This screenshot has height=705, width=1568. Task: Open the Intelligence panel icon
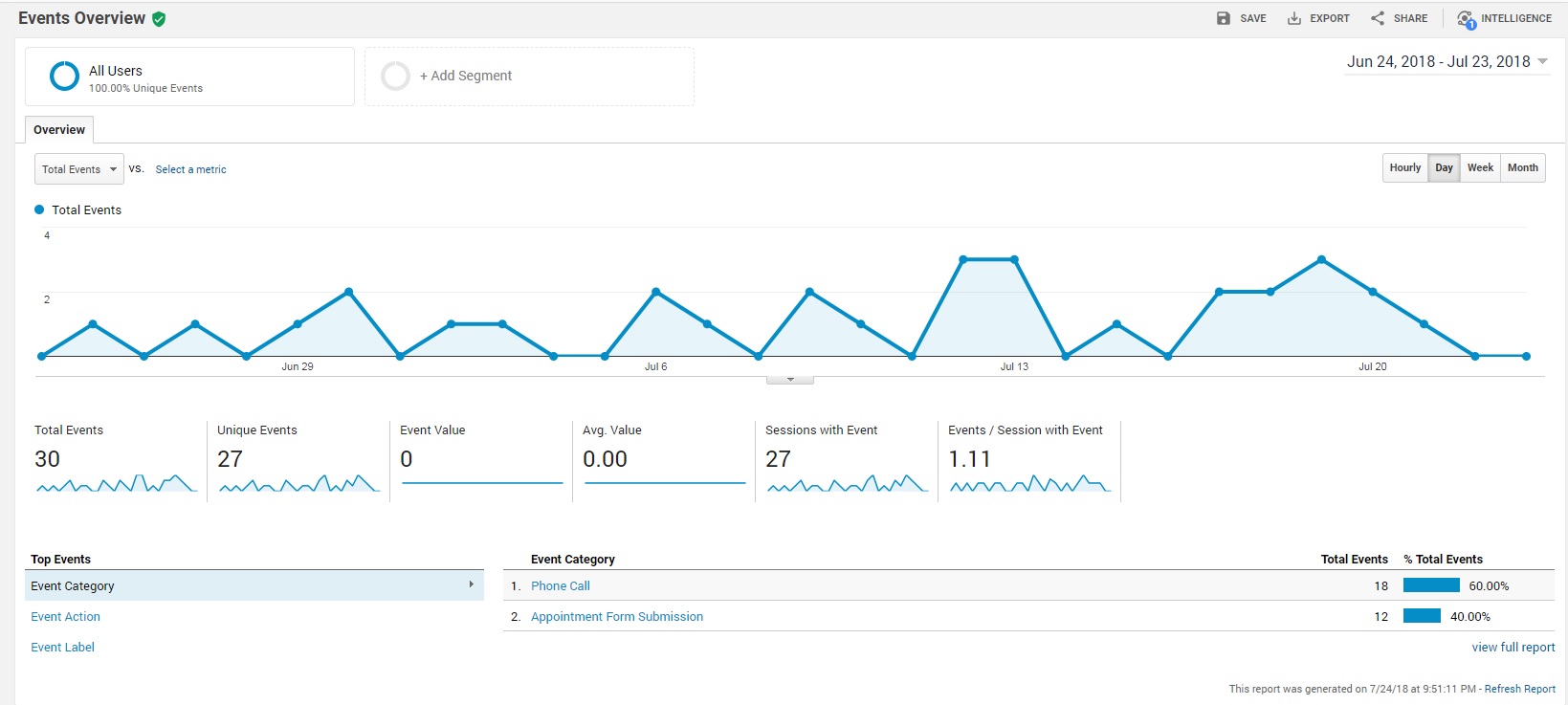pyautogui.click(x=1465, y=19)
